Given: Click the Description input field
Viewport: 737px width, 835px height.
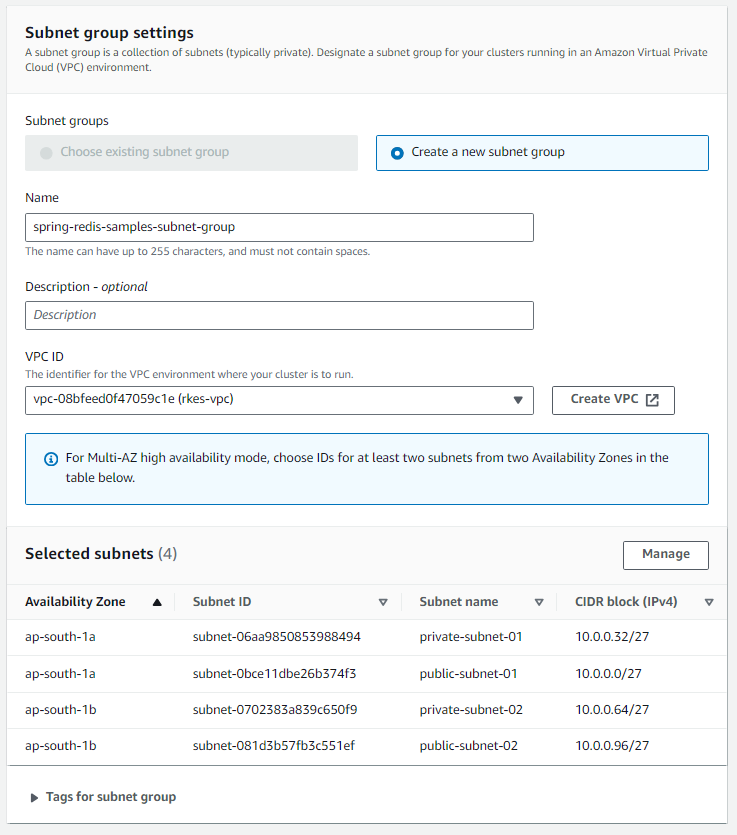Looking at the screenshot, I should pos(279,315).
